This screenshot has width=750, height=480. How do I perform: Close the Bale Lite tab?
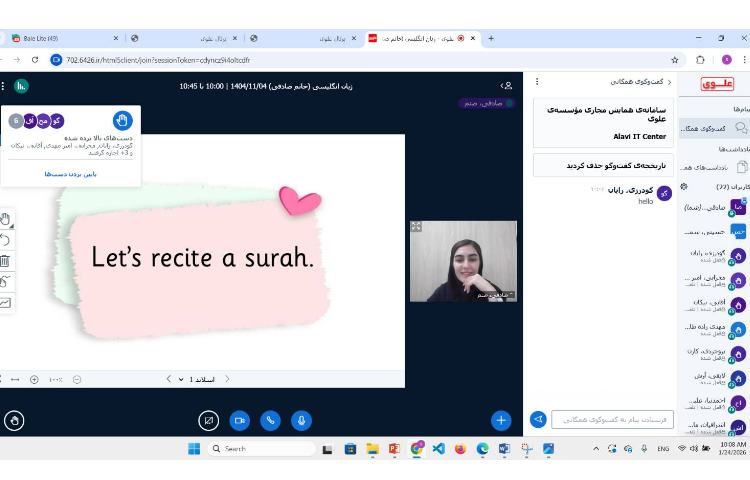(116, 38)
